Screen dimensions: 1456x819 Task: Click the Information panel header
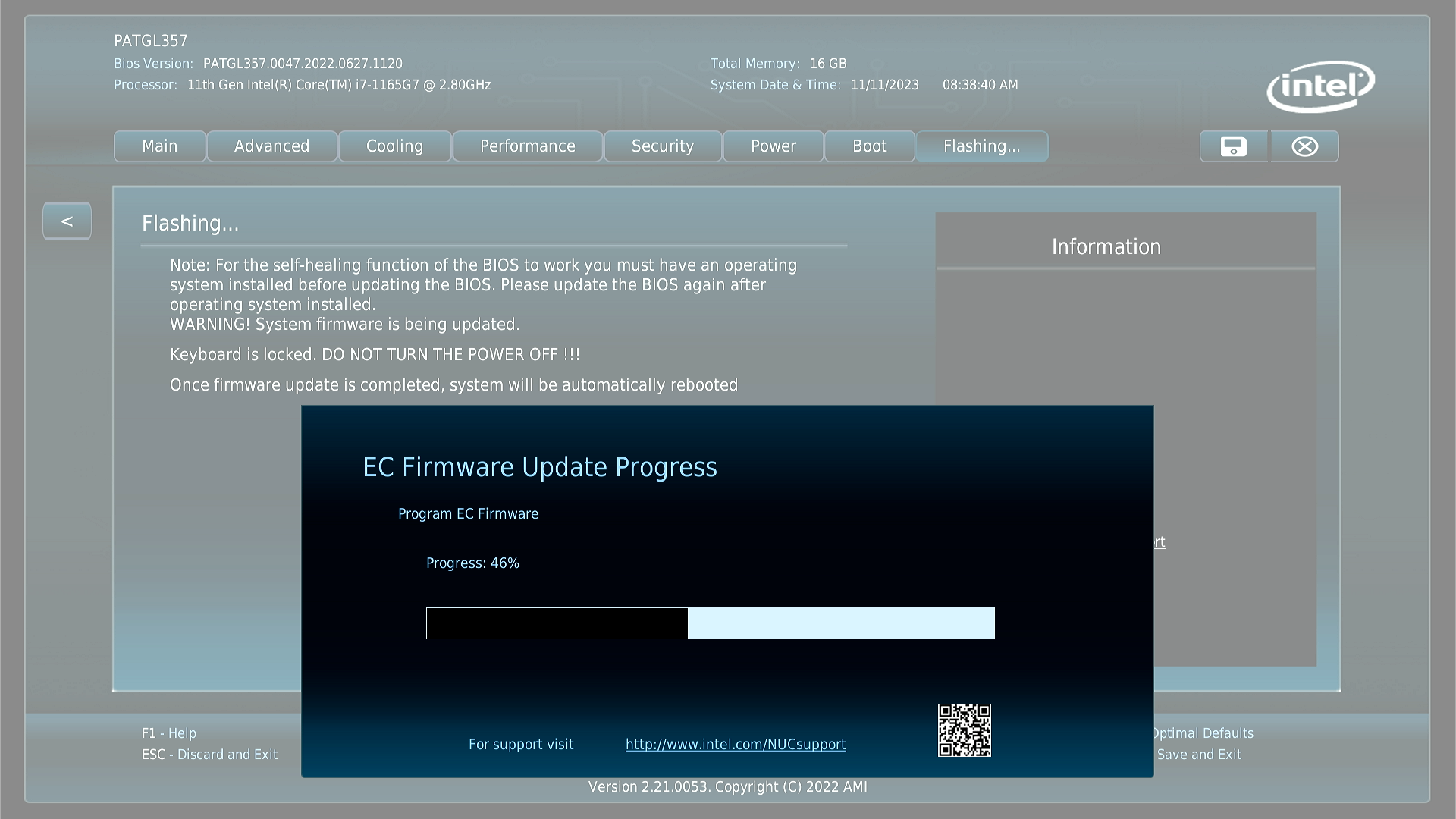tap(1106, 247)
